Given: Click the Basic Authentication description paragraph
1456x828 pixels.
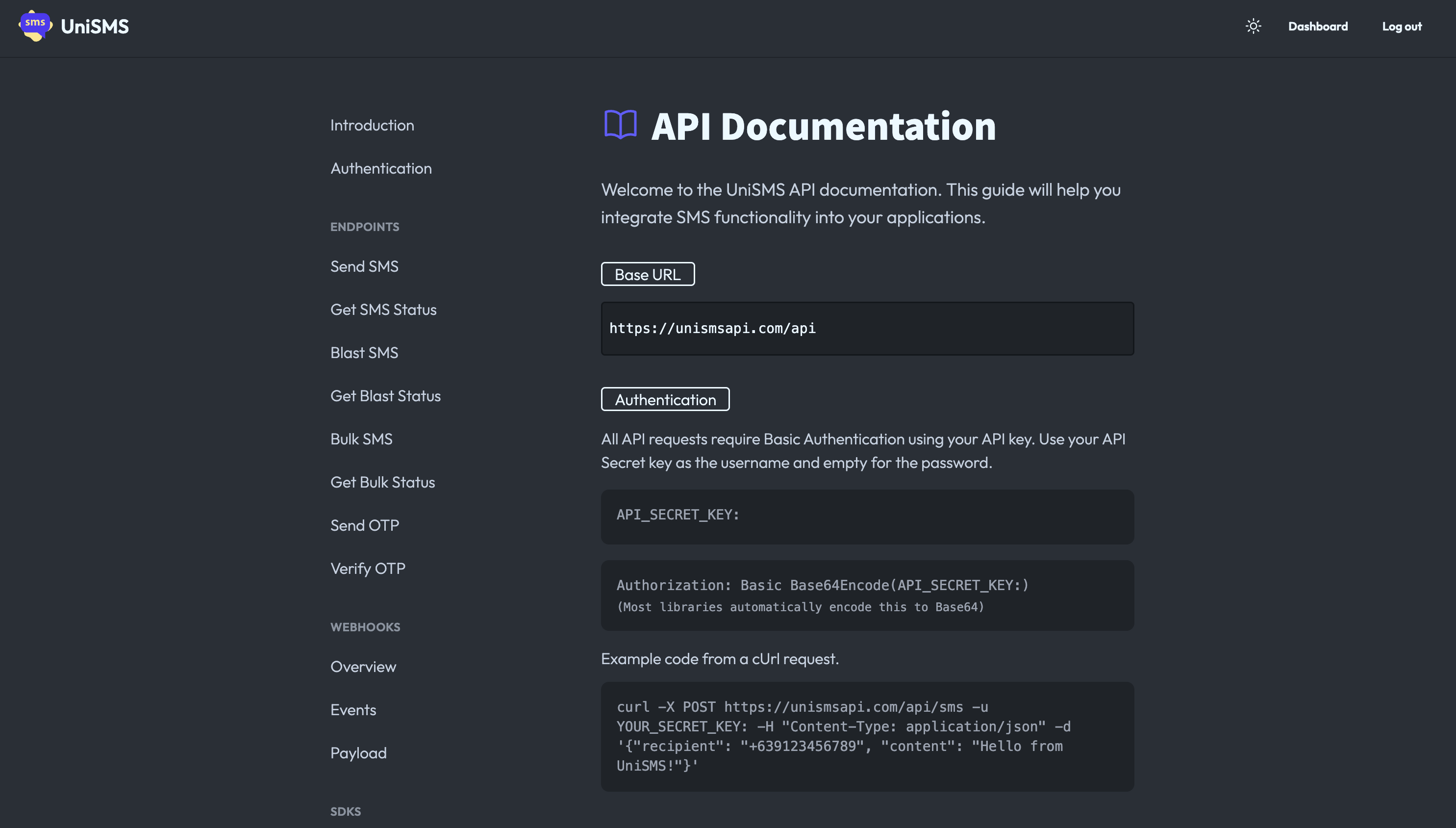Looking at the screenshot, I should [x=863, y=450].
